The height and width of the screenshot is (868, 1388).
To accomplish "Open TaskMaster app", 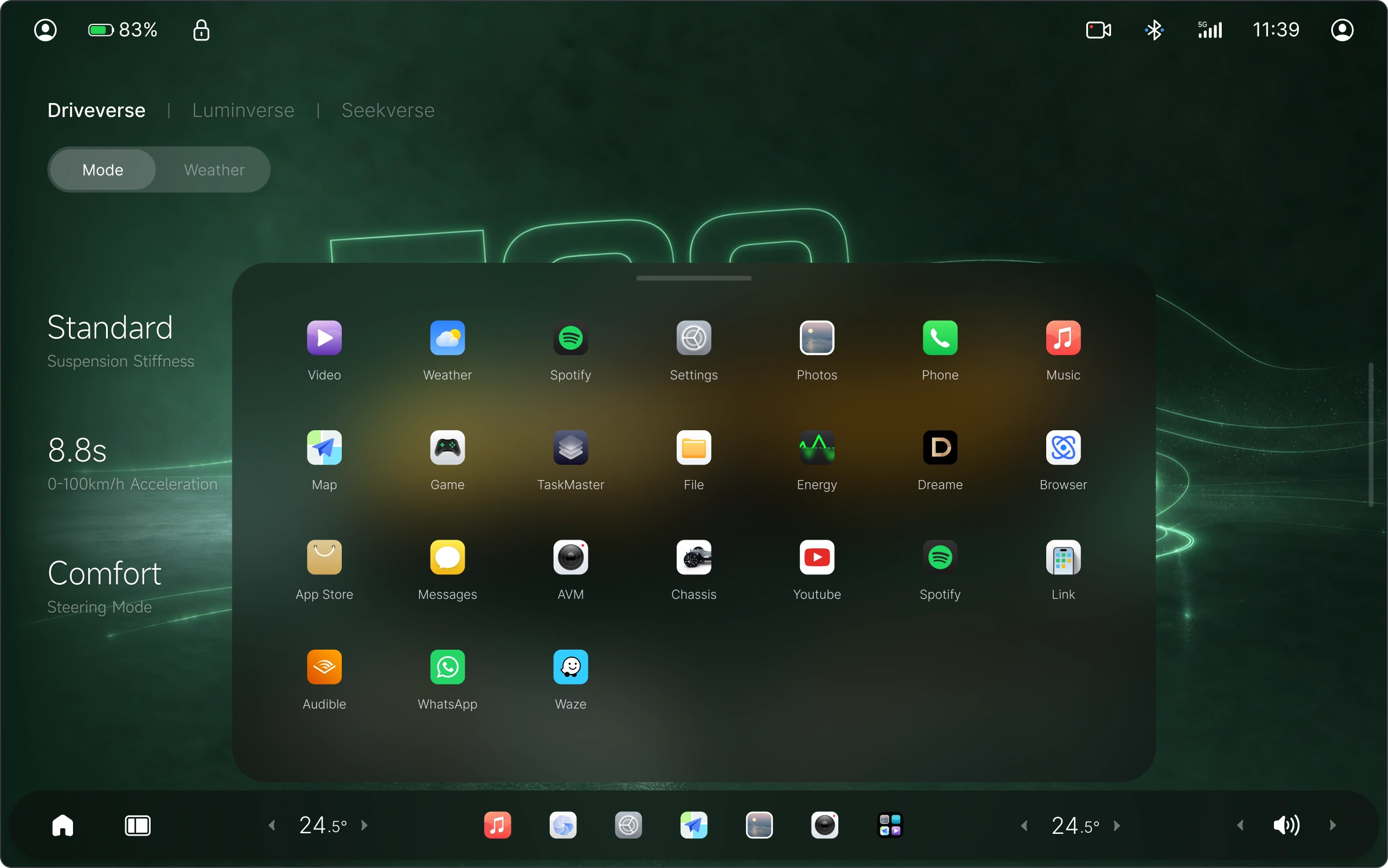I will 571,448.
